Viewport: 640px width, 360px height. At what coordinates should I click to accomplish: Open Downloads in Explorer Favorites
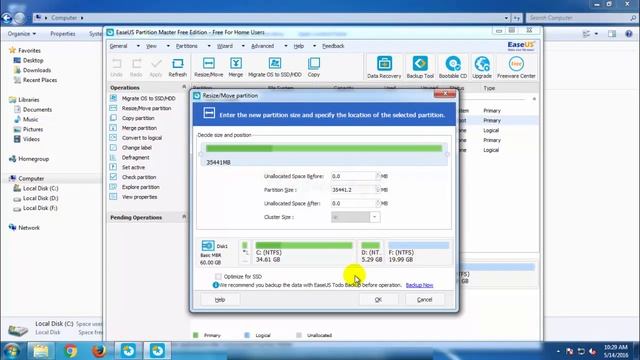(x=36, y=70)
